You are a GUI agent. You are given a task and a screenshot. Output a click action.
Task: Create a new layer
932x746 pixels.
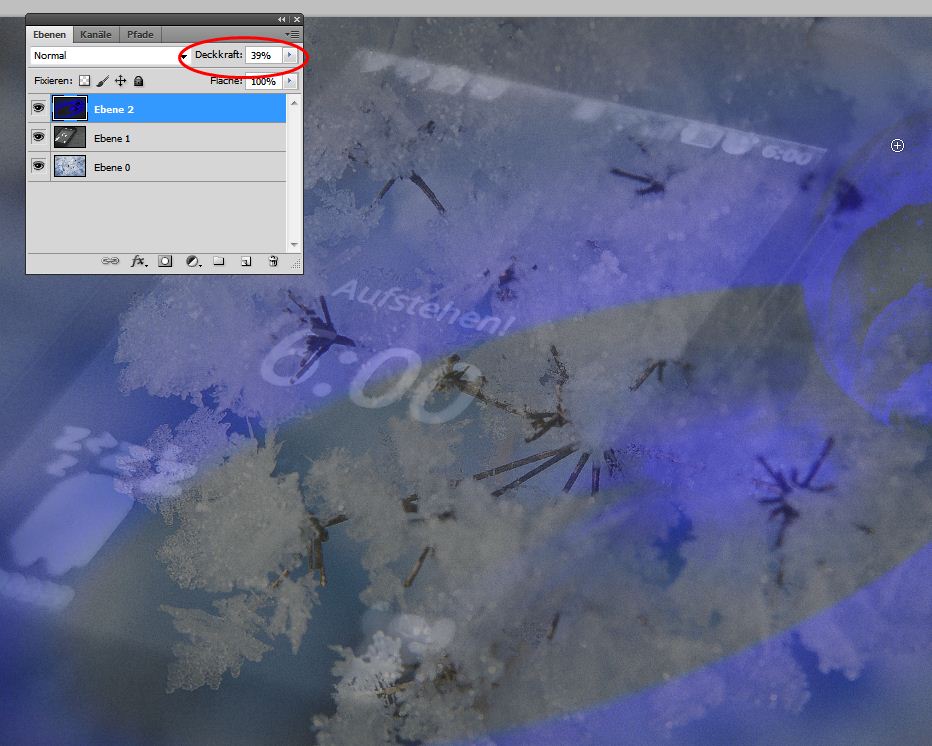246,261
